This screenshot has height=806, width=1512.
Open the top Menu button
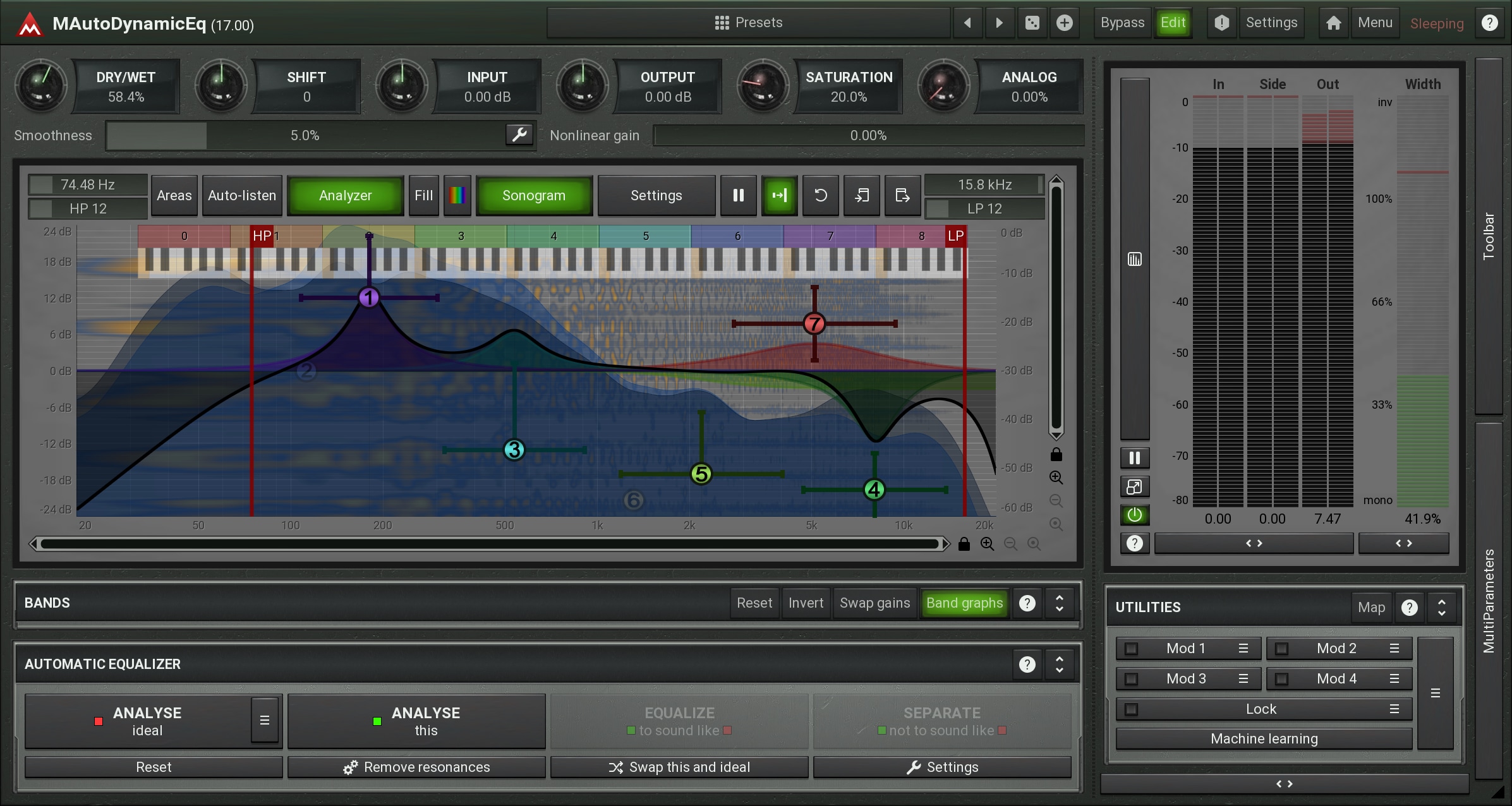tap(1375, 23)
